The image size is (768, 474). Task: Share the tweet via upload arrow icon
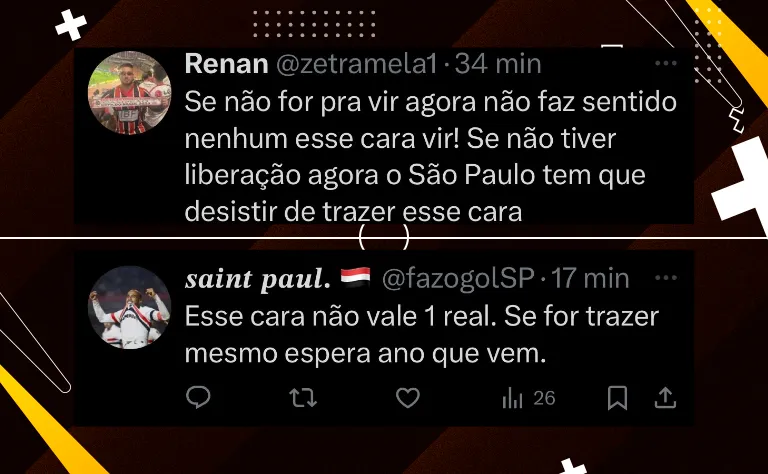665,398
